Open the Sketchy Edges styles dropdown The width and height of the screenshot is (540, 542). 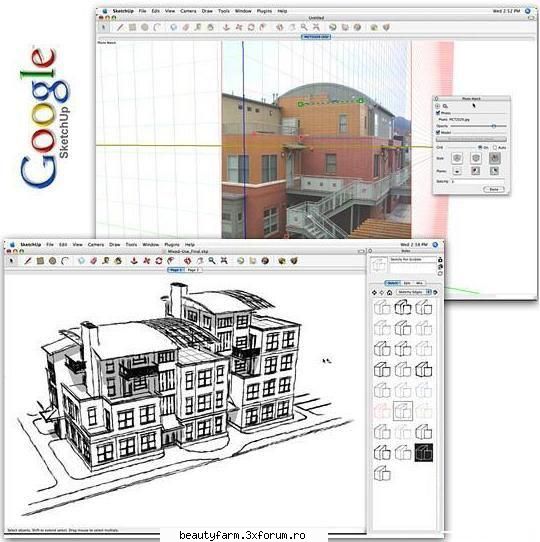point(413,292)
